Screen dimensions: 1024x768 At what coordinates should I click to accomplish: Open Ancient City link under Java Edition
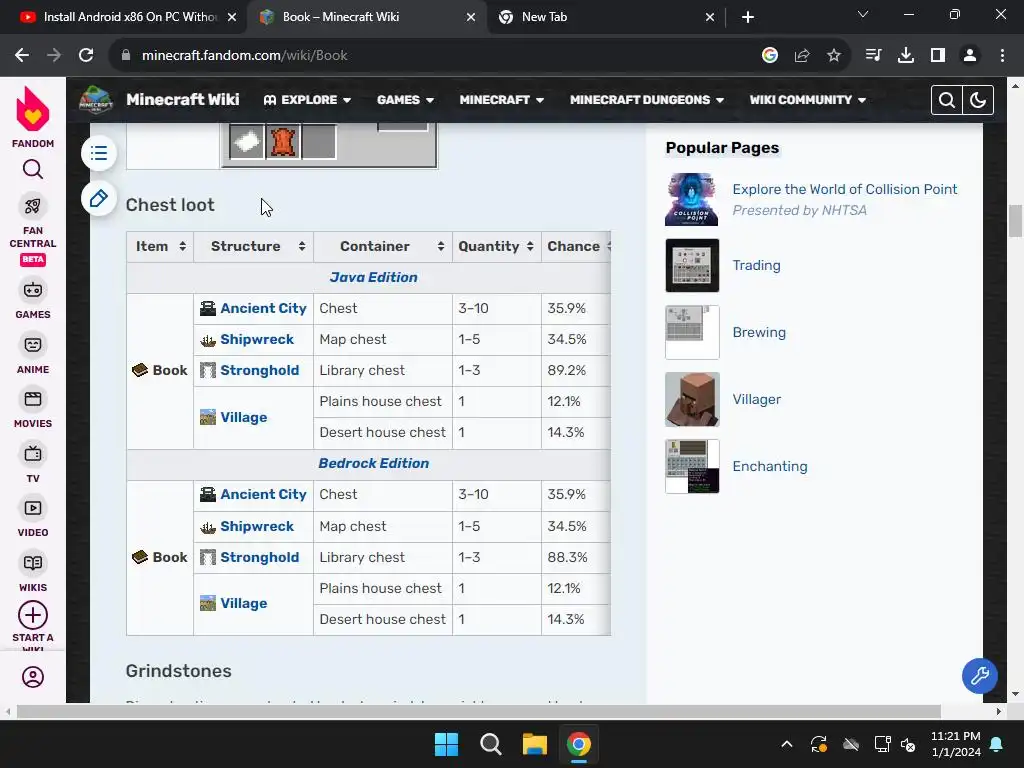[x=263, y=308]
